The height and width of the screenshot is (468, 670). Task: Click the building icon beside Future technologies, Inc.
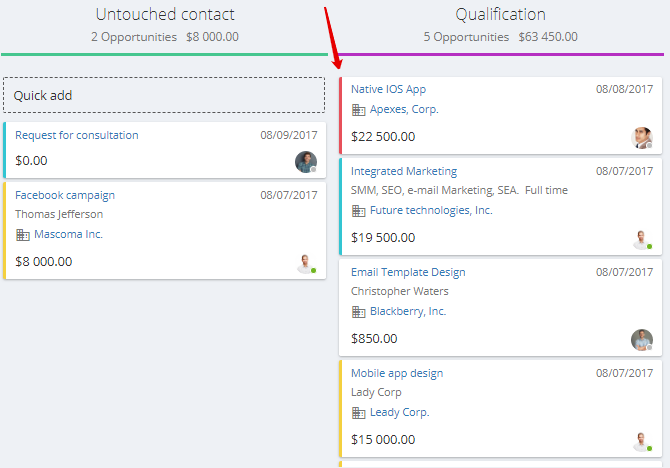coord(358,211)
